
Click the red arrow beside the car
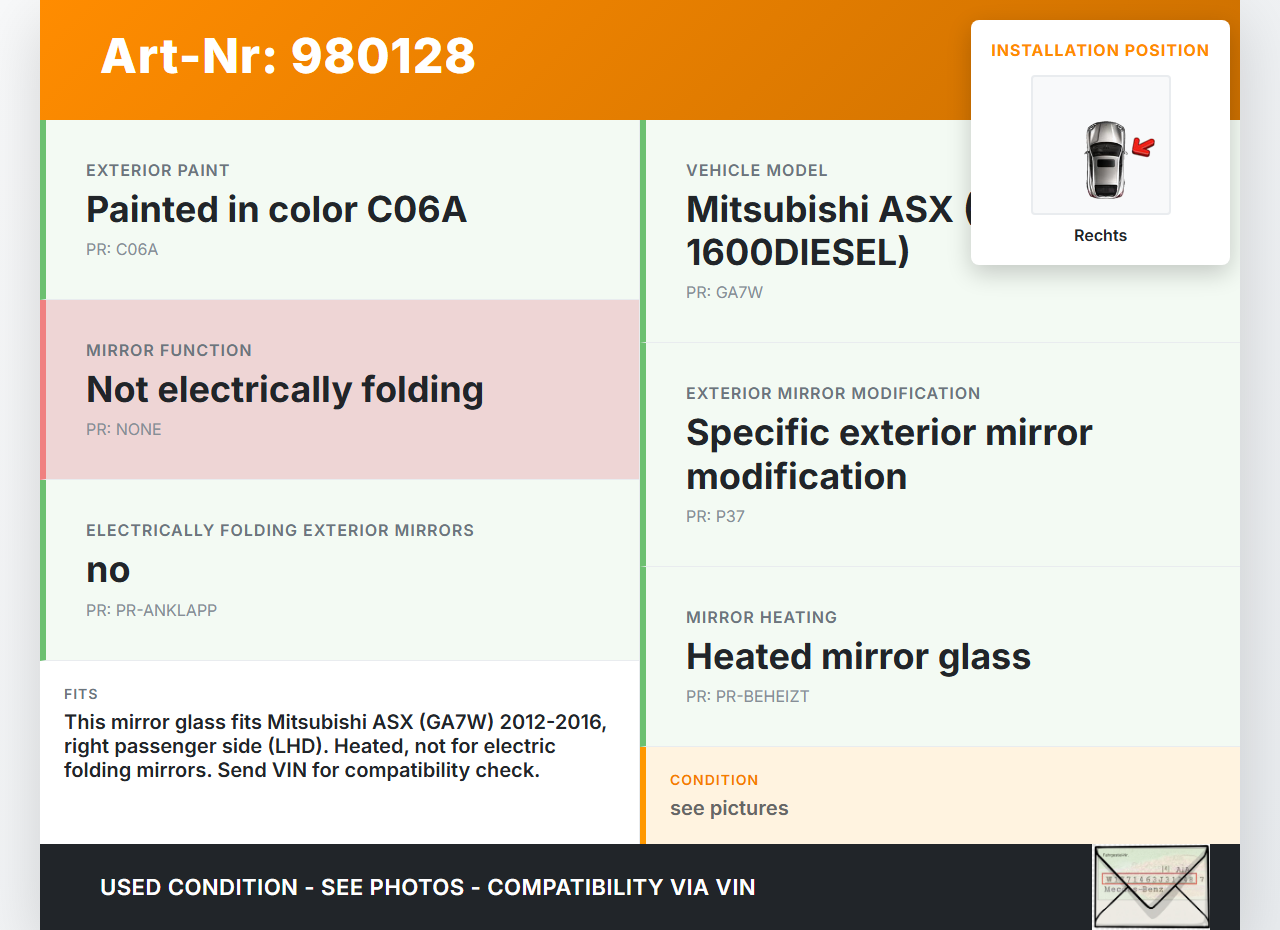pyautogui.click(x=1143, y=148)
